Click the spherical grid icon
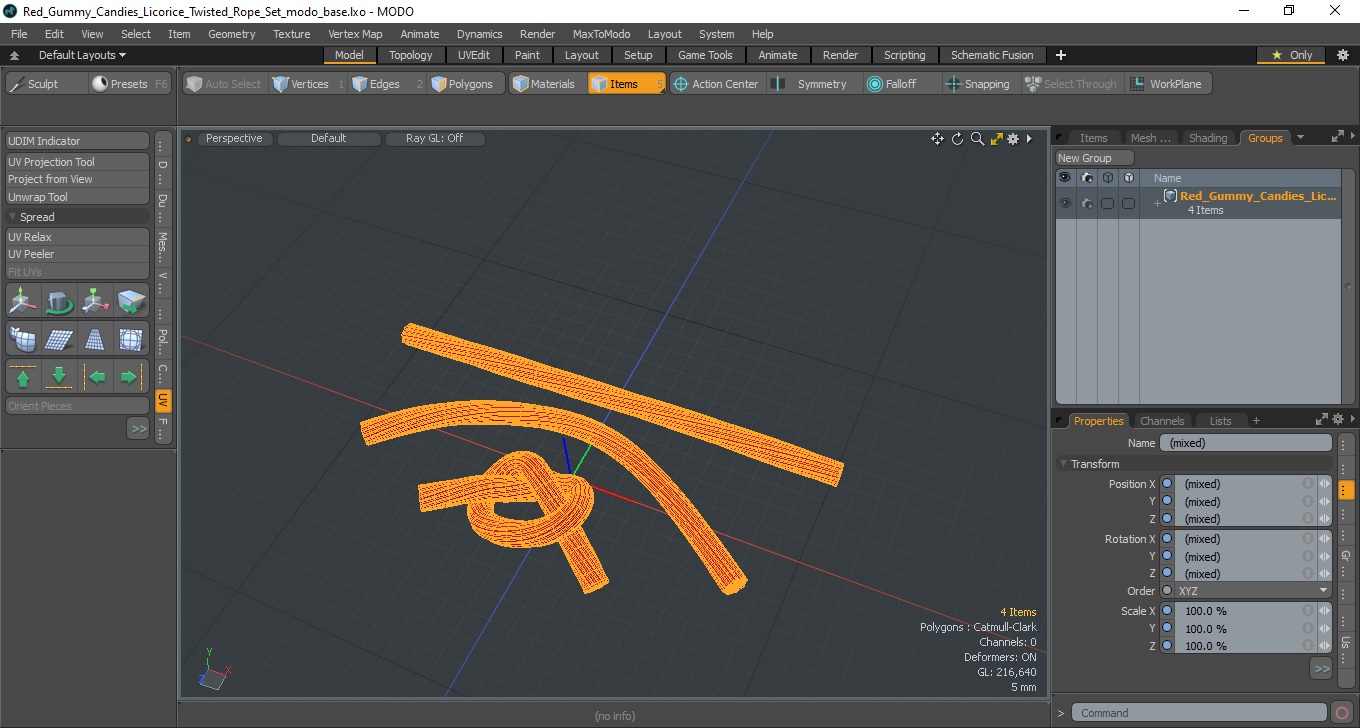Image resolution: width=1360 pixels, height=728 pixels. [131, 339]
